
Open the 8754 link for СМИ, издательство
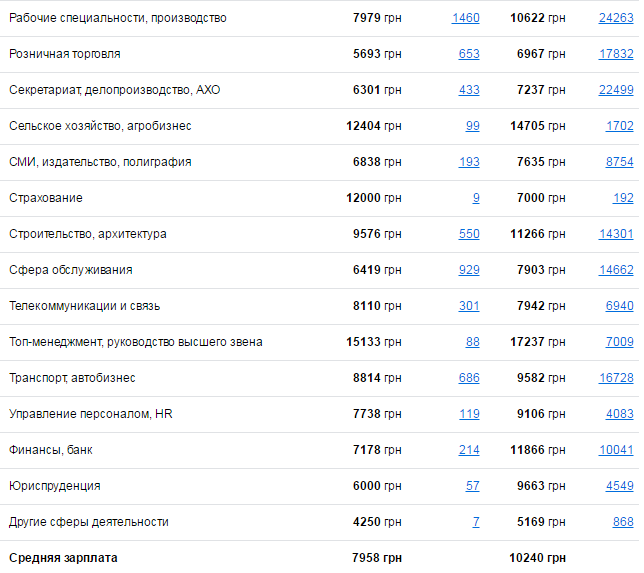pyautogui.click(x=619, y=162)
